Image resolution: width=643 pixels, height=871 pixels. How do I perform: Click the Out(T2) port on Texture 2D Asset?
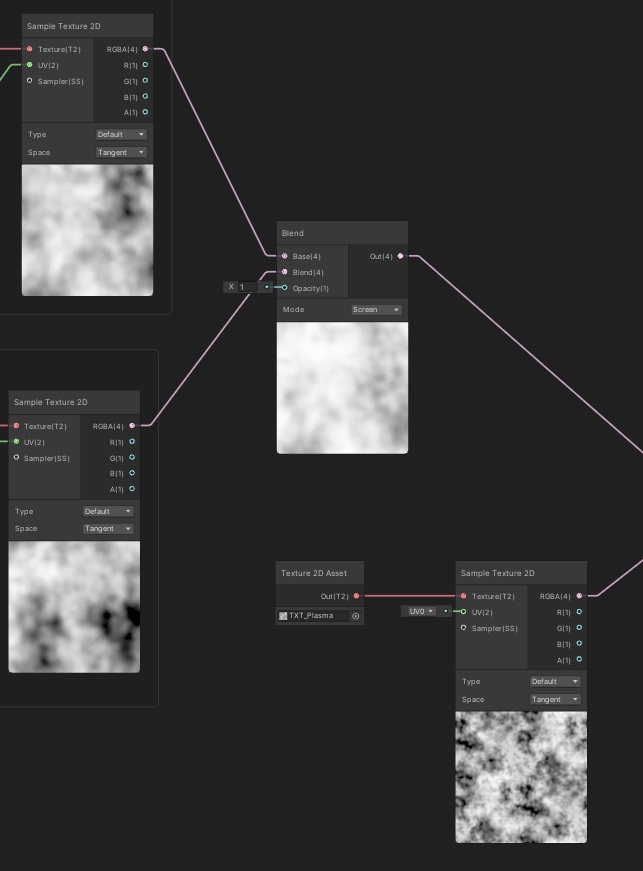[x=357, y=596]
